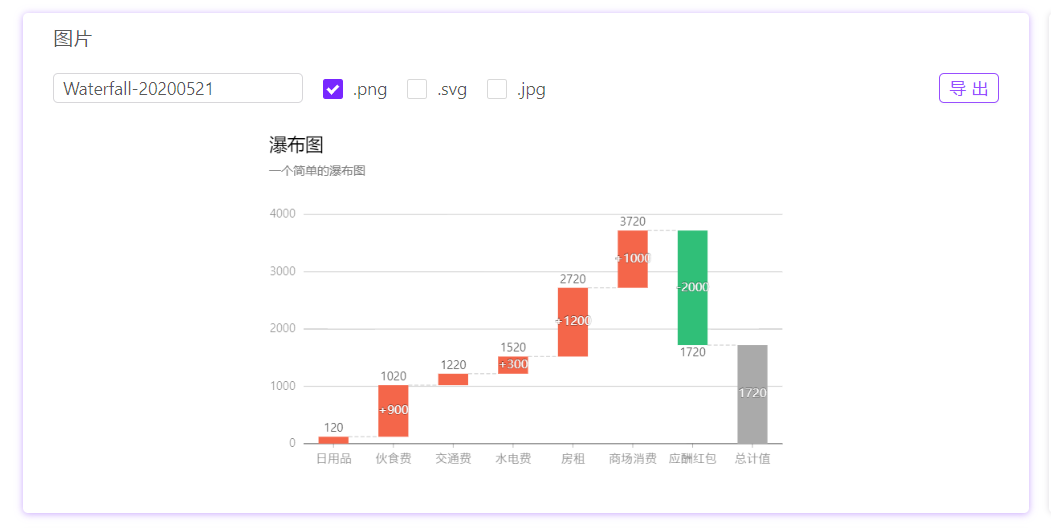Screen dimensions: 1051x528
Task: Click the data label 1520
Action: [513, 347]
